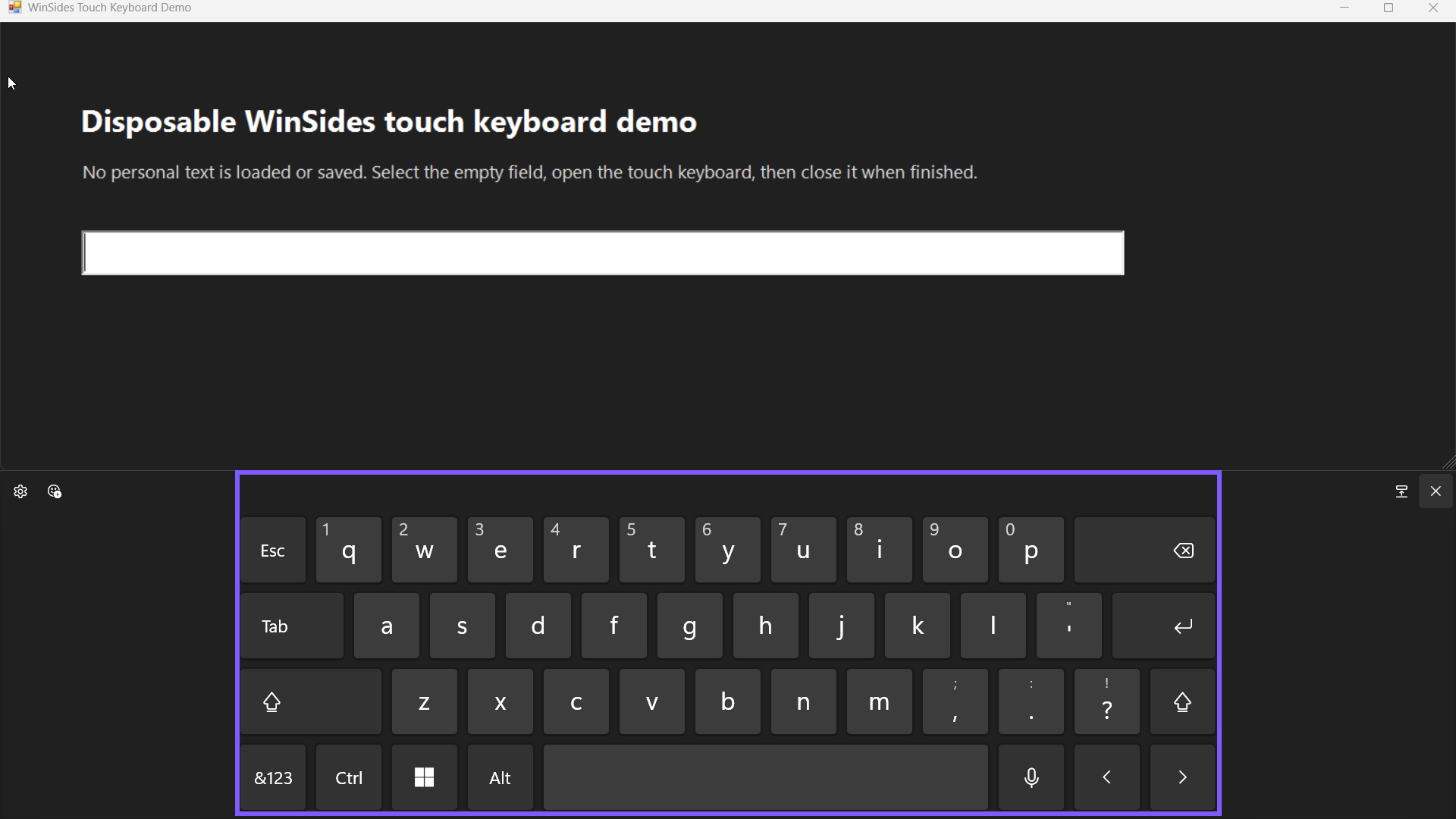Tap the q key
The width and height of the screenshot is (1456, 819).
(349, 551)
